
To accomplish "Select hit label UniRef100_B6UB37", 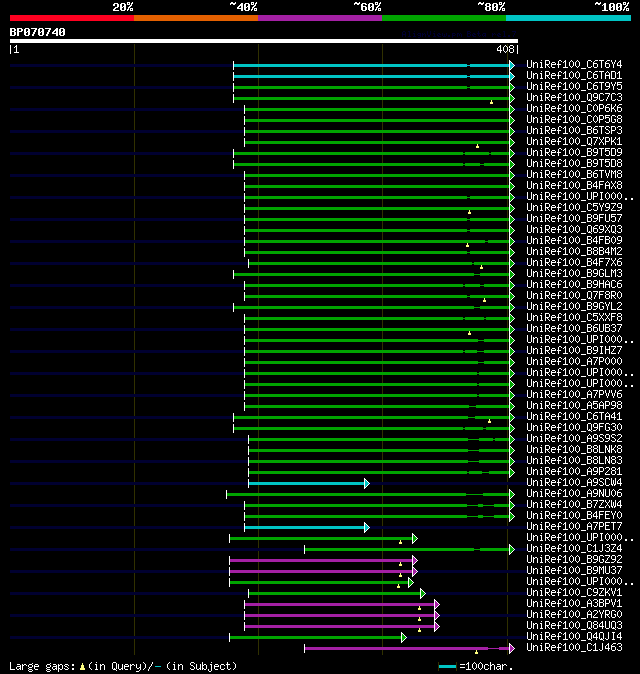I will click(x=574, y=328).
